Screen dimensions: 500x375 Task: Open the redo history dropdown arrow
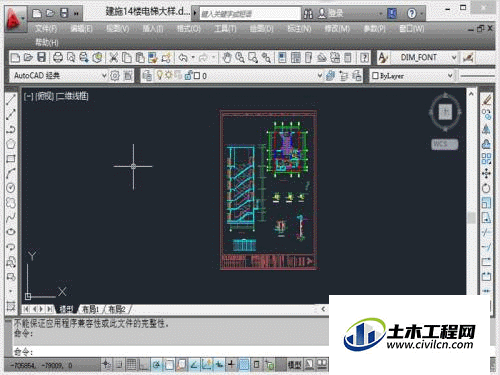(213, 58)
